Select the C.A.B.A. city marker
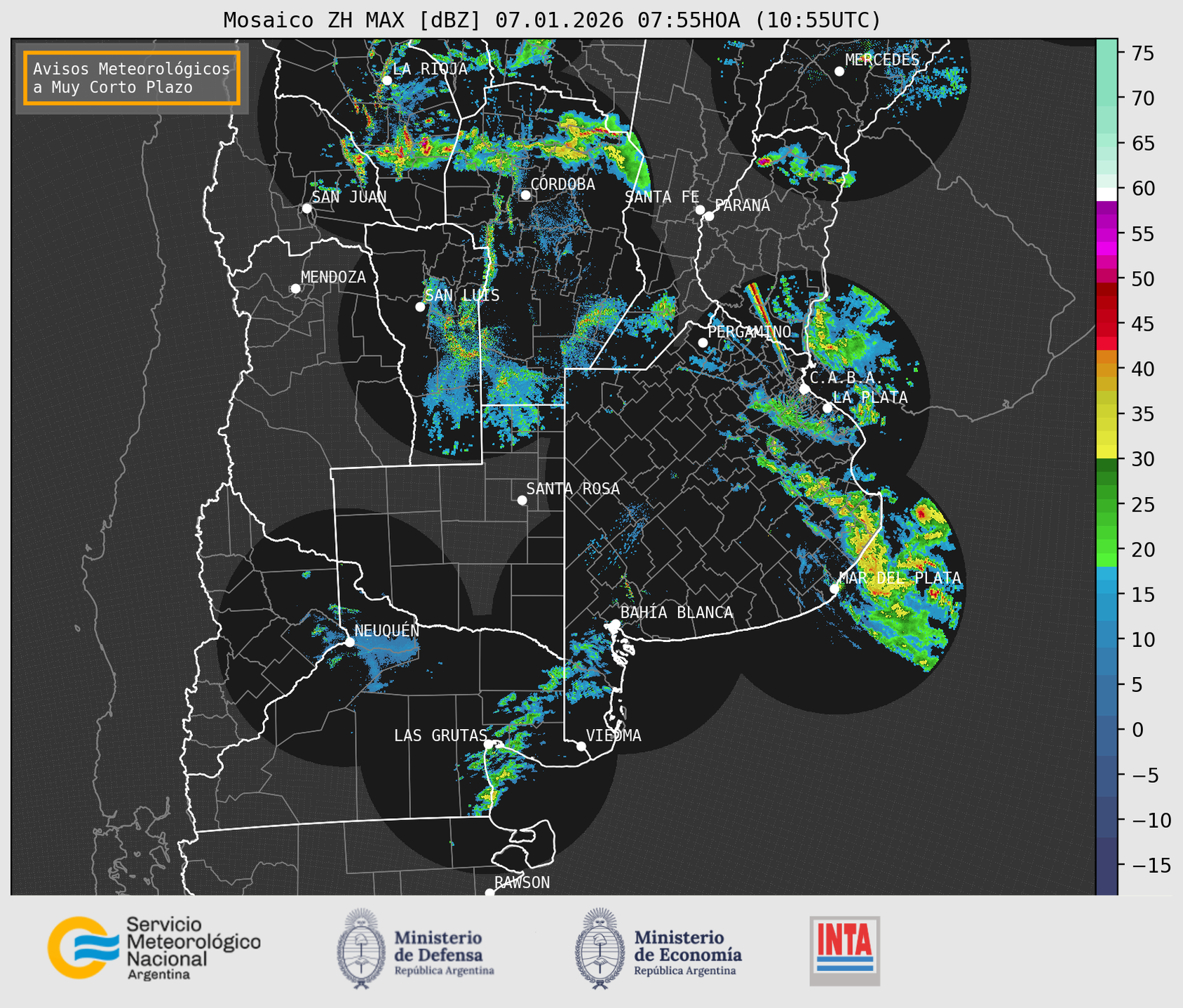 pos(804,389)
